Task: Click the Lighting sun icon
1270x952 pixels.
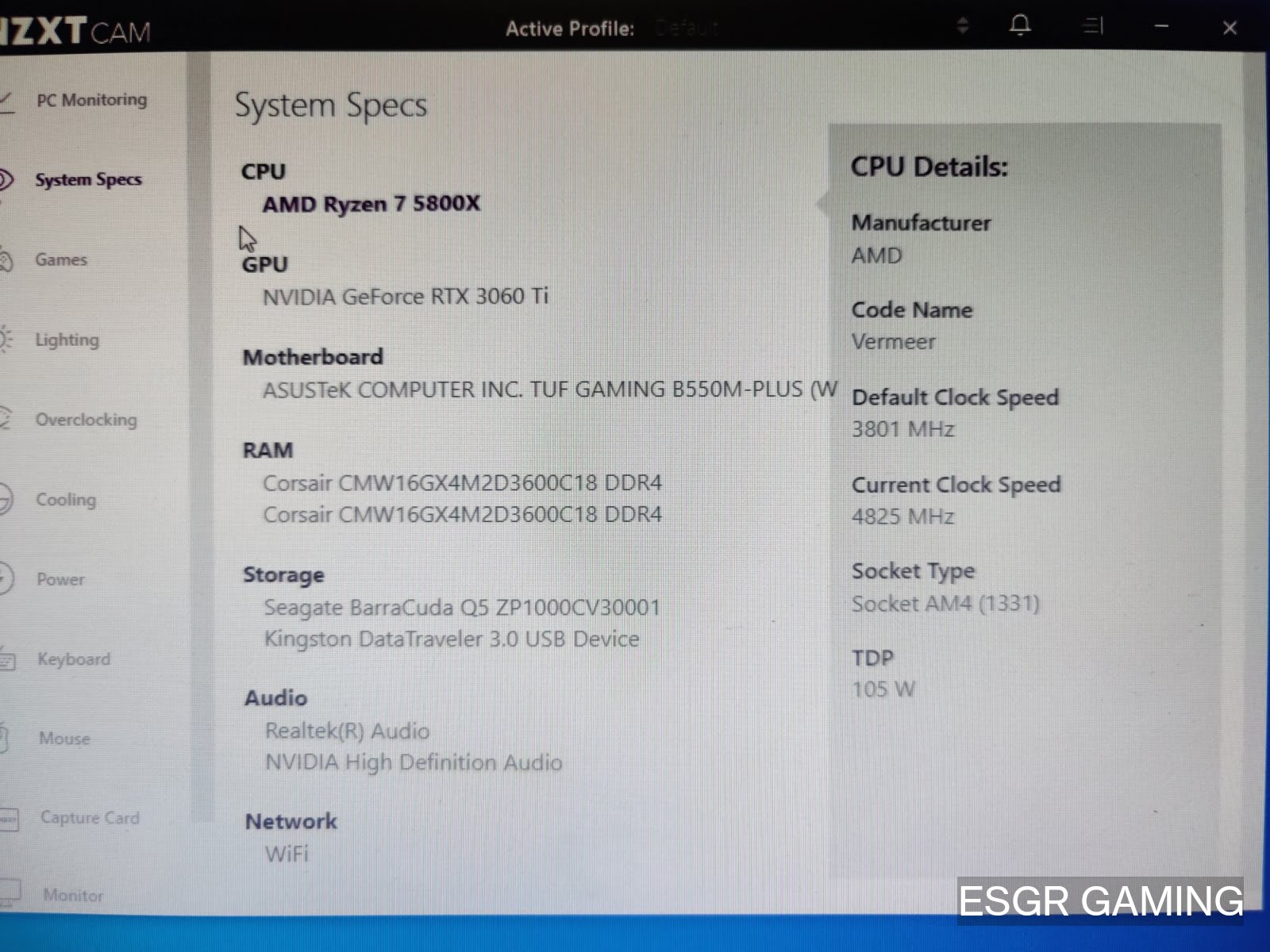Action: (x=6, y=340)
